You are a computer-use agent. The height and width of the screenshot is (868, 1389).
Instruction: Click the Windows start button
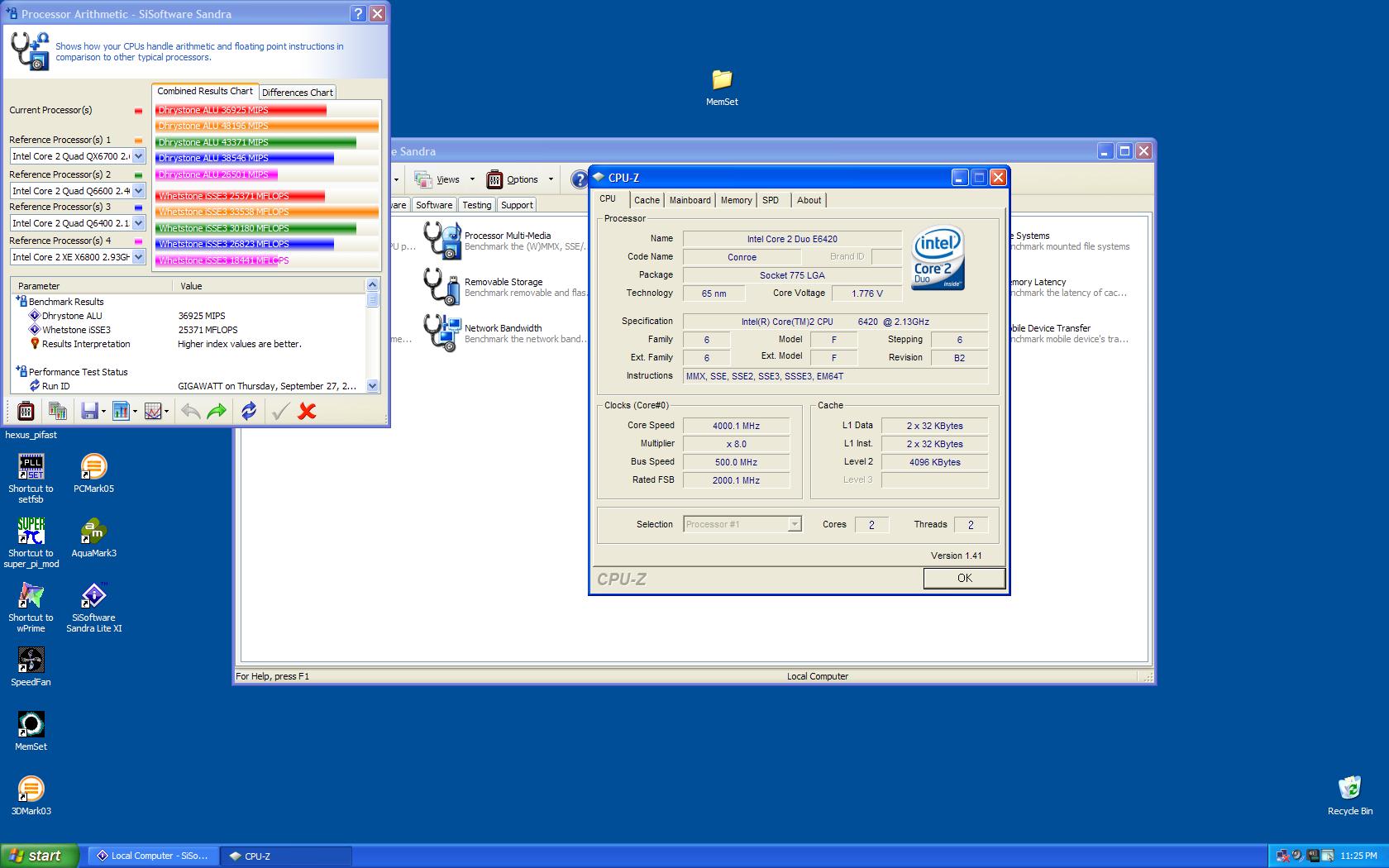click(39, 856)
